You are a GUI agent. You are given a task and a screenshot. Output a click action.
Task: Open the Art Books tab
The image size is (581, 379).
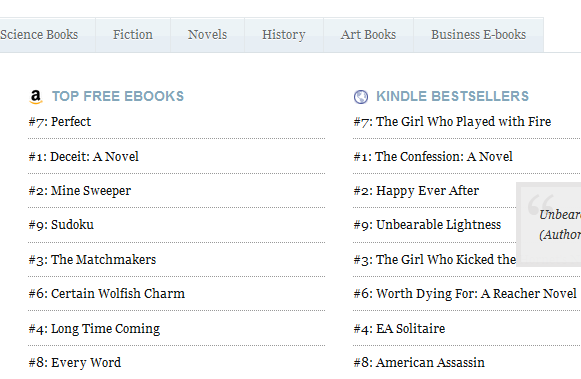coord(368,35)
